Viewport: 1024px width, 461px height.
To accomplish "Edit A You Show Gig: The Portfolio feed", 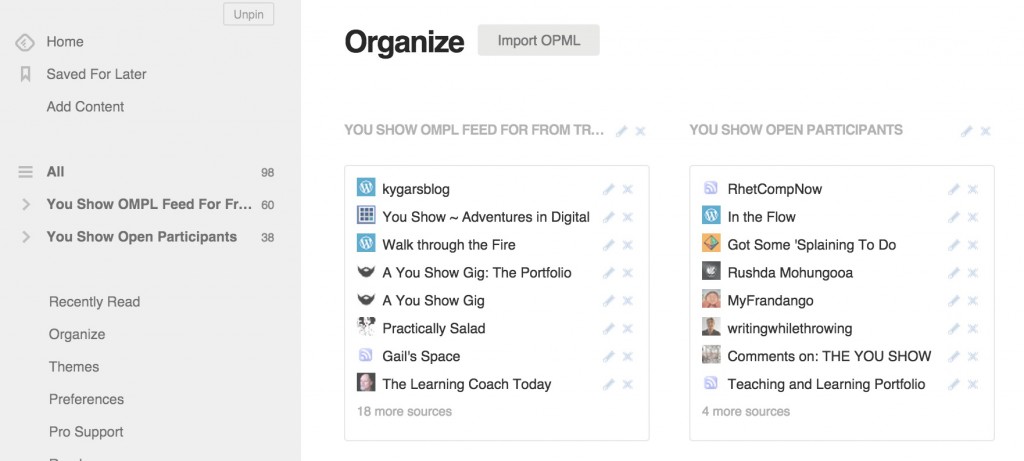I will tap(609, 273).
